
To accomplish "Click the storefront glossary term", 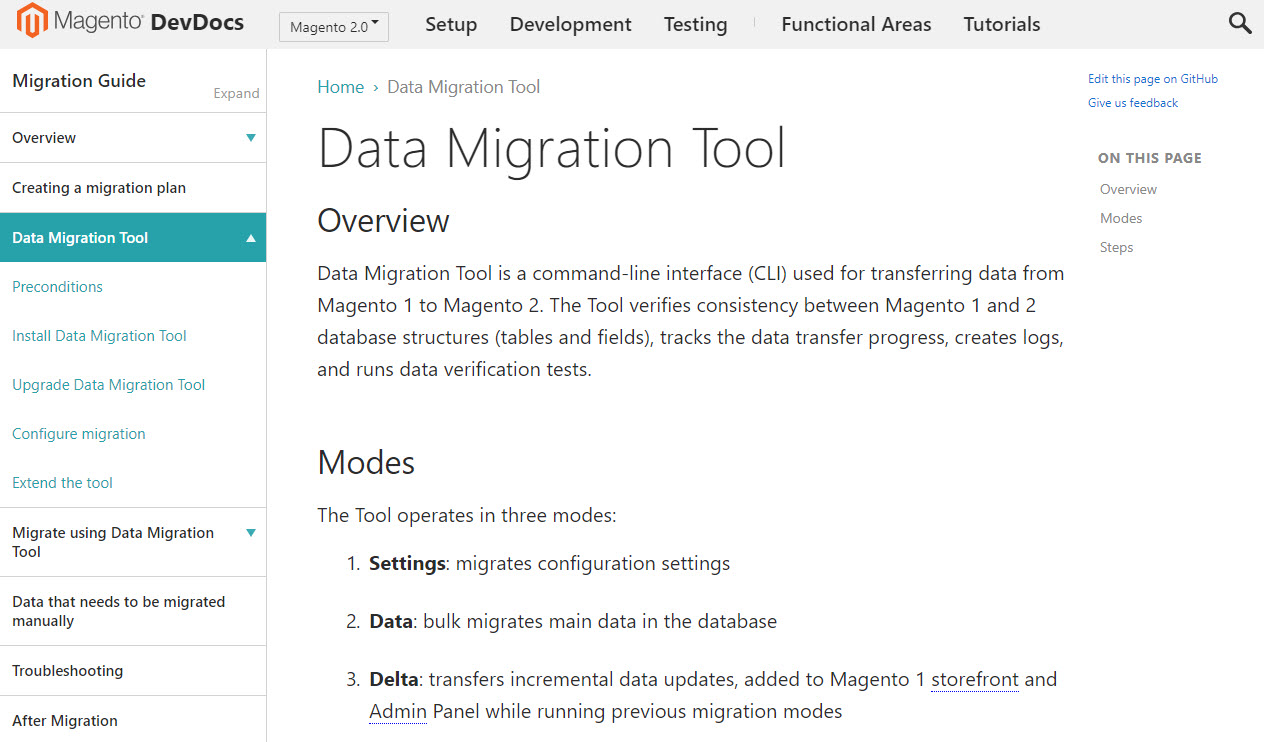I will 974,679.
